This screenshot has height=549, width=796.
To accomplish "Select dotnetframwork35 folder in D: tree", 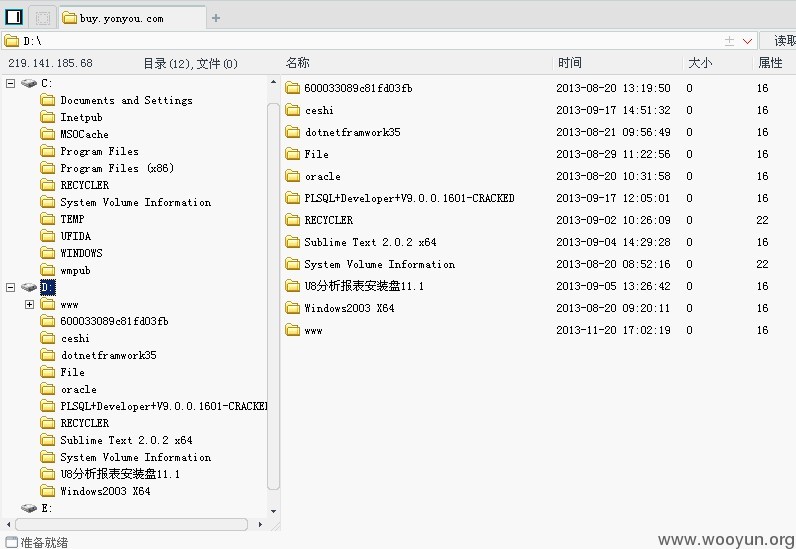I will click(x=109, y=356).
